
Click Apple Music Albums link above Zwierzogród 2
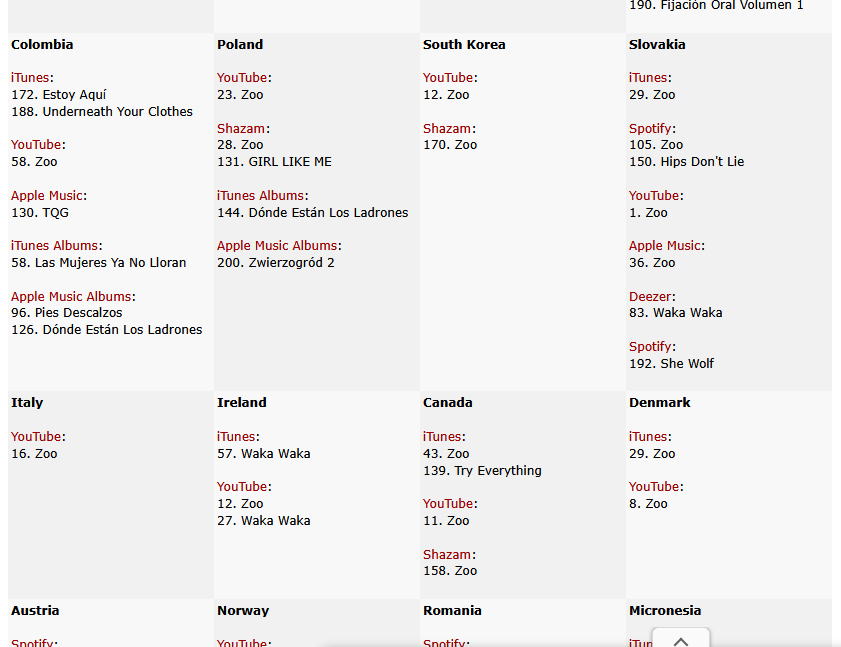pyautogui.click(x=277, y=246)
